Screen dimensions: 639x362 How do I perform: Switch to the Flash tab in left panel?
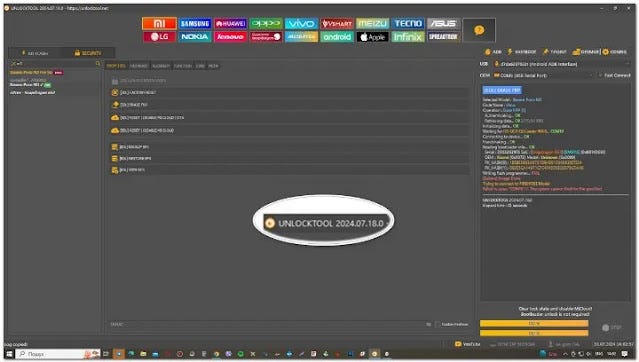click(35, 53)
